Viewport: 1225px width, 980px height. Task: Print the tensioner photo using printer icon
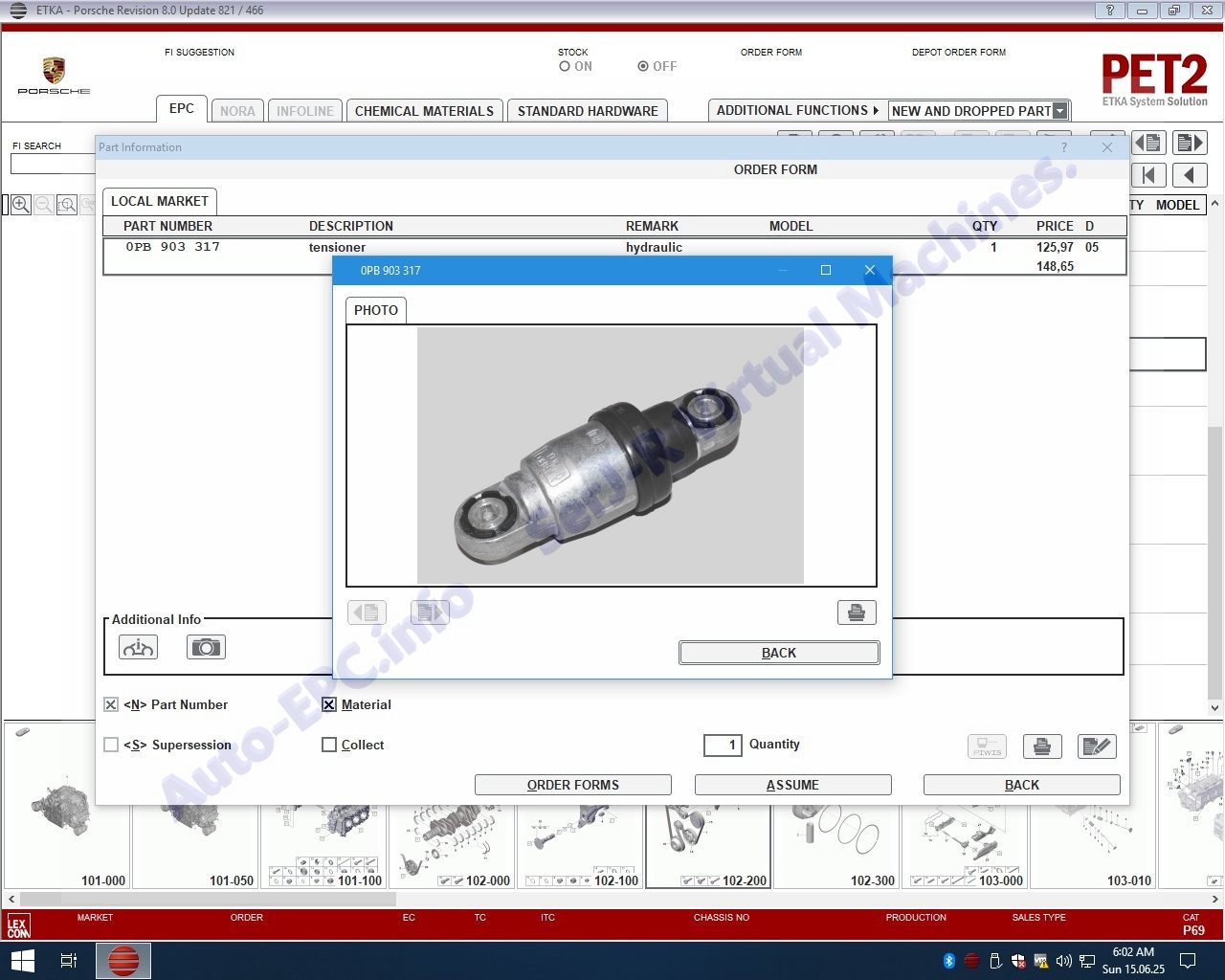click(856, 612)
